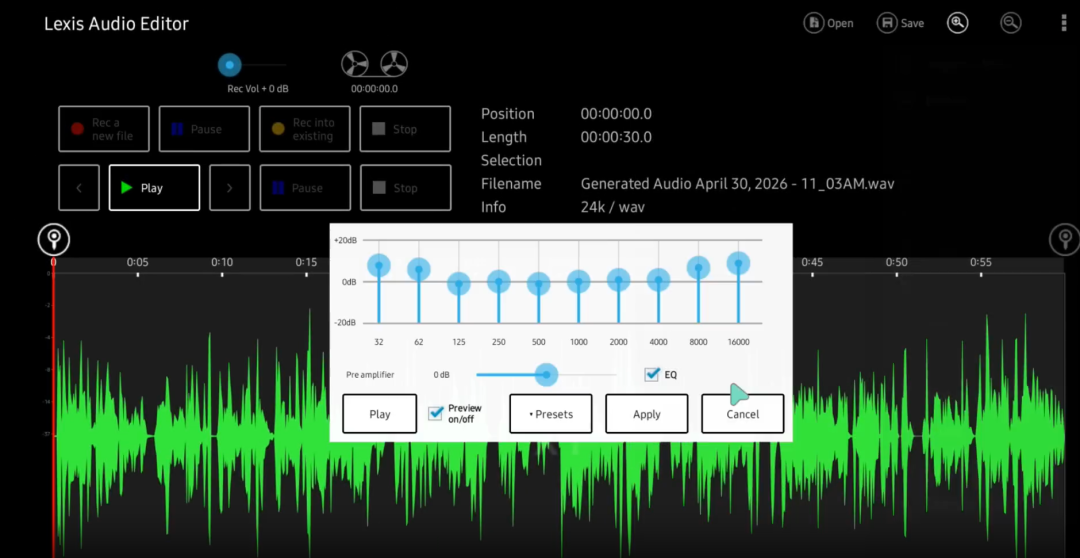Click the Stop button in the playback row
Viewport: 1080px width, 558px height.
click(x=405, y=187)
